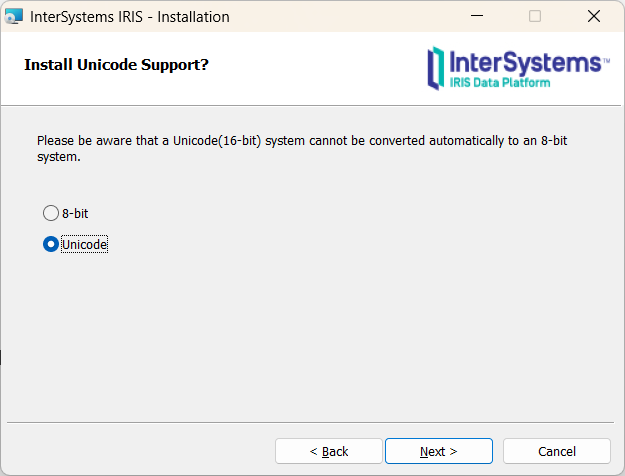Viewport: 625px width, 476px height.
Task: Go to the previous step with Back
Action: (x=329, y=451)
